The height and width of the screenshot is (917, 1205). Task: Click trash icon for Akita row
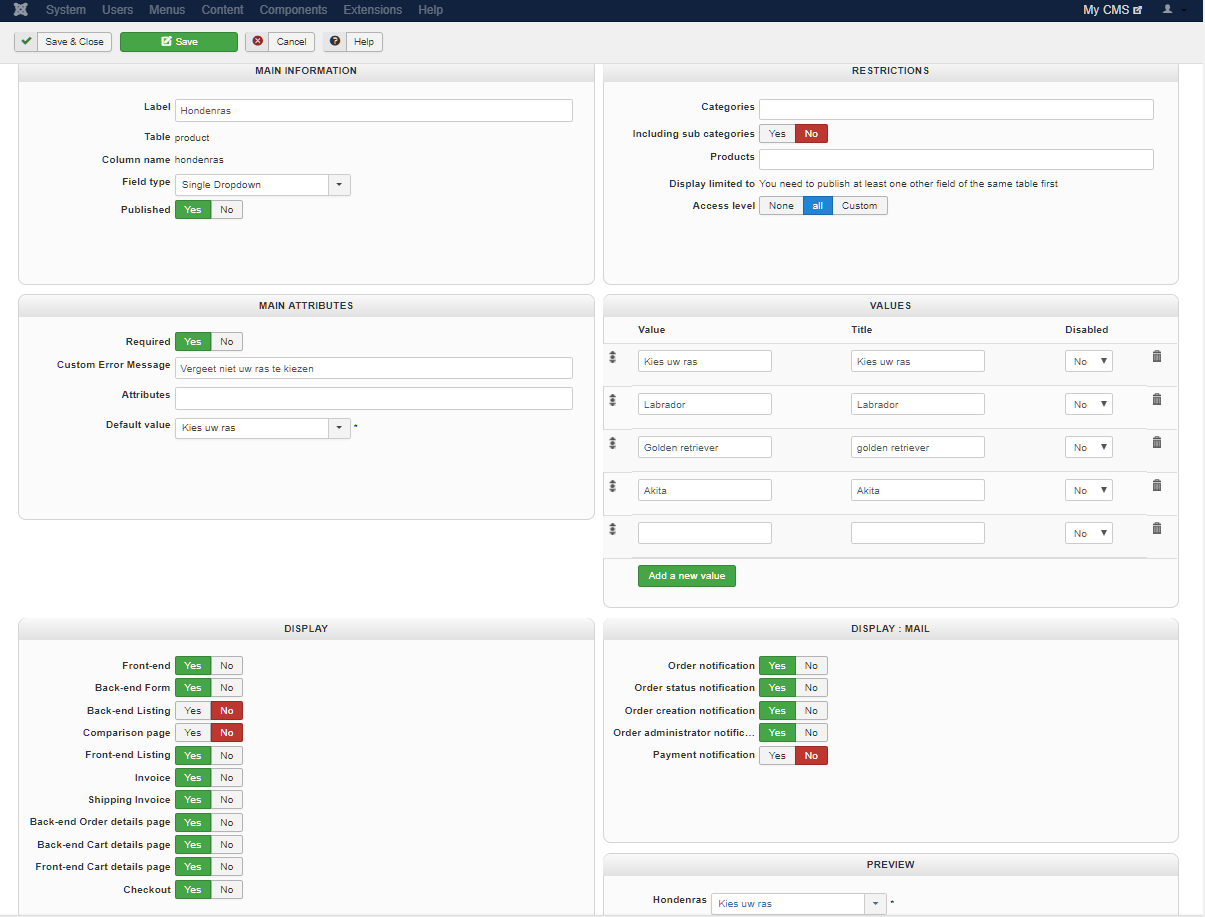pos(1157,485)
